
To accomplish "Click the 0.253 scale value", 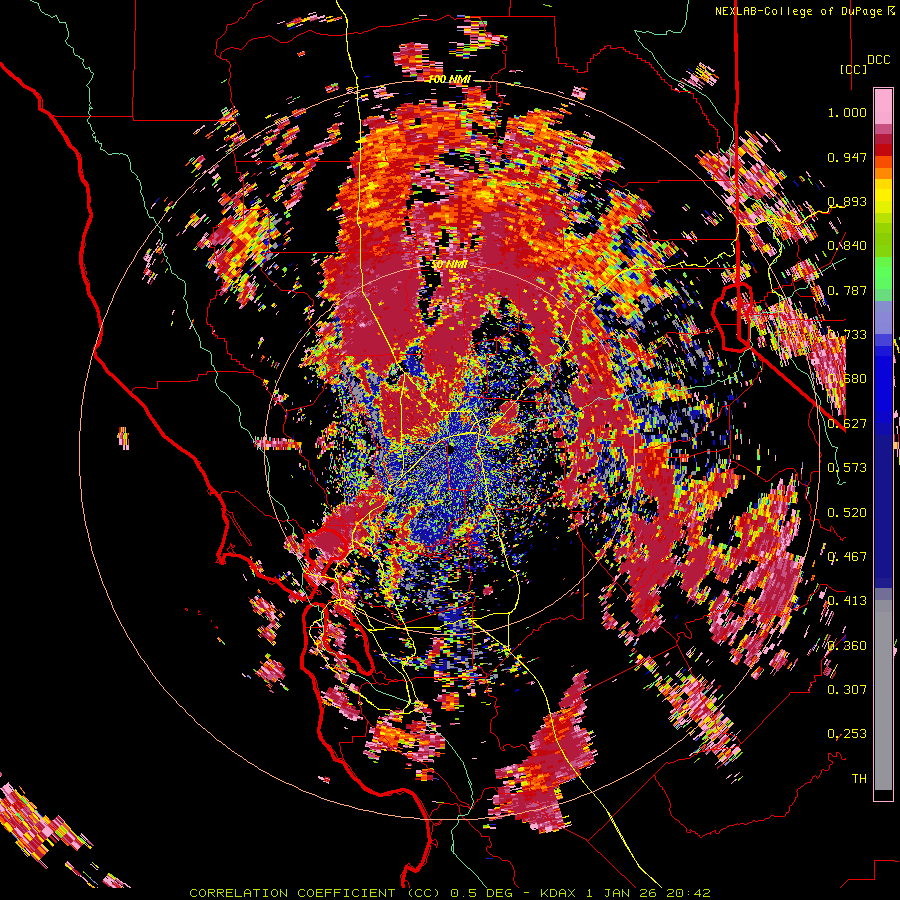I will pyautogui.click(x=847, y=734).
